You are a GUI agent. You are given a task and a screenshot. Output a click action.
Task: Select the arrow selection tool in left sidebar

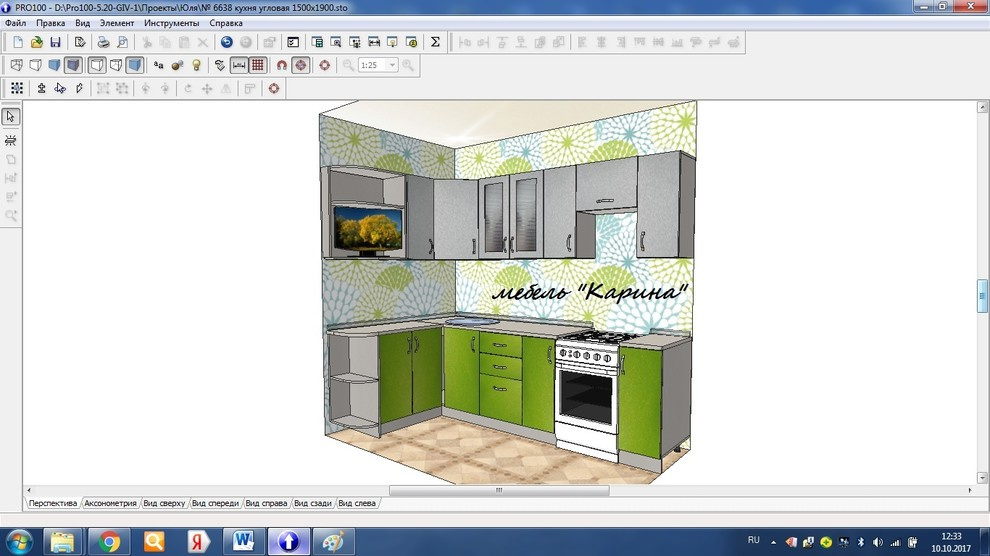[x=11, y=117]
